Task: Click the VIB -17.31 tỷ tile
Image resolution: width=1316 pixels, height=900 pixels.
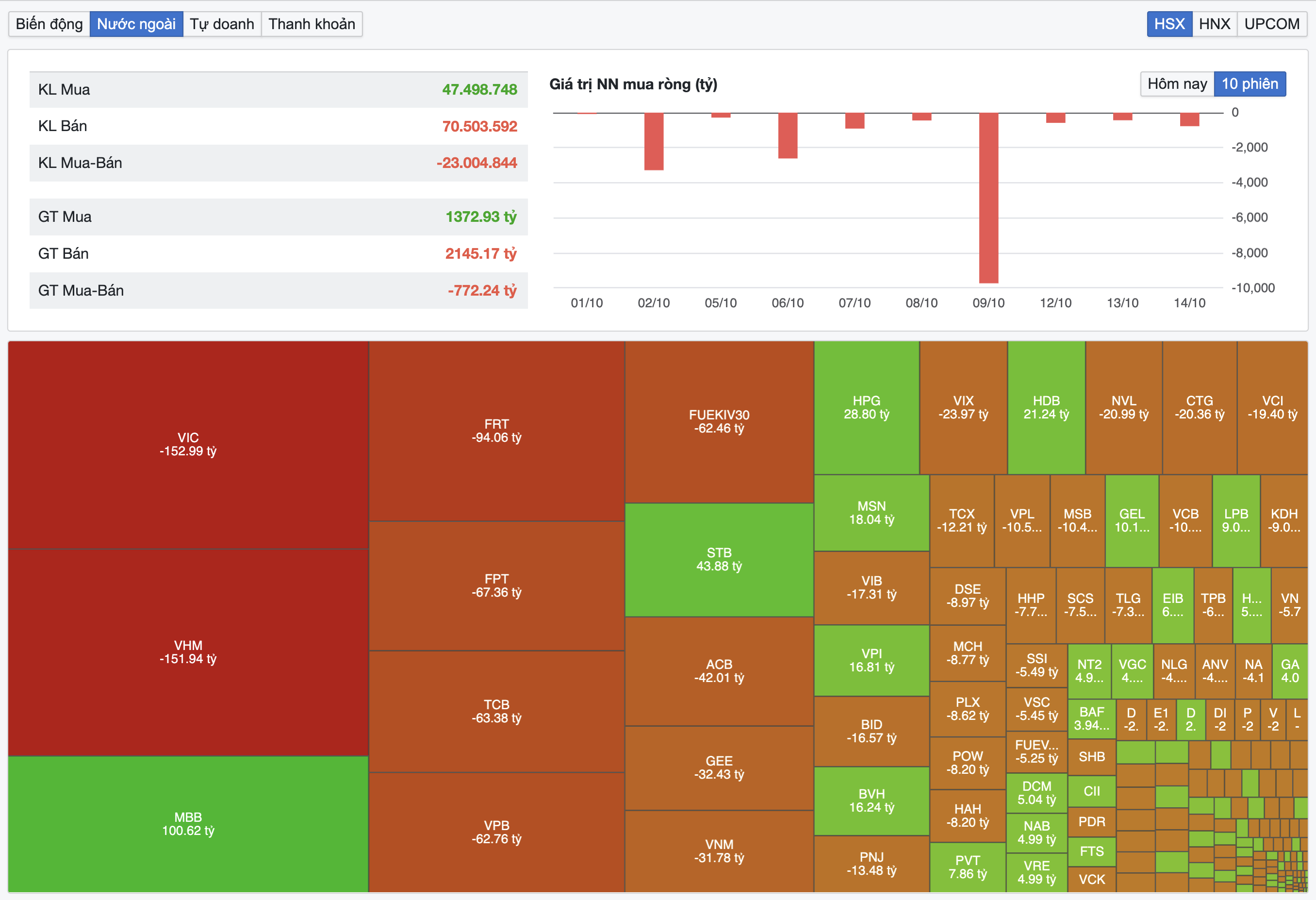Action: click(872, 588)
